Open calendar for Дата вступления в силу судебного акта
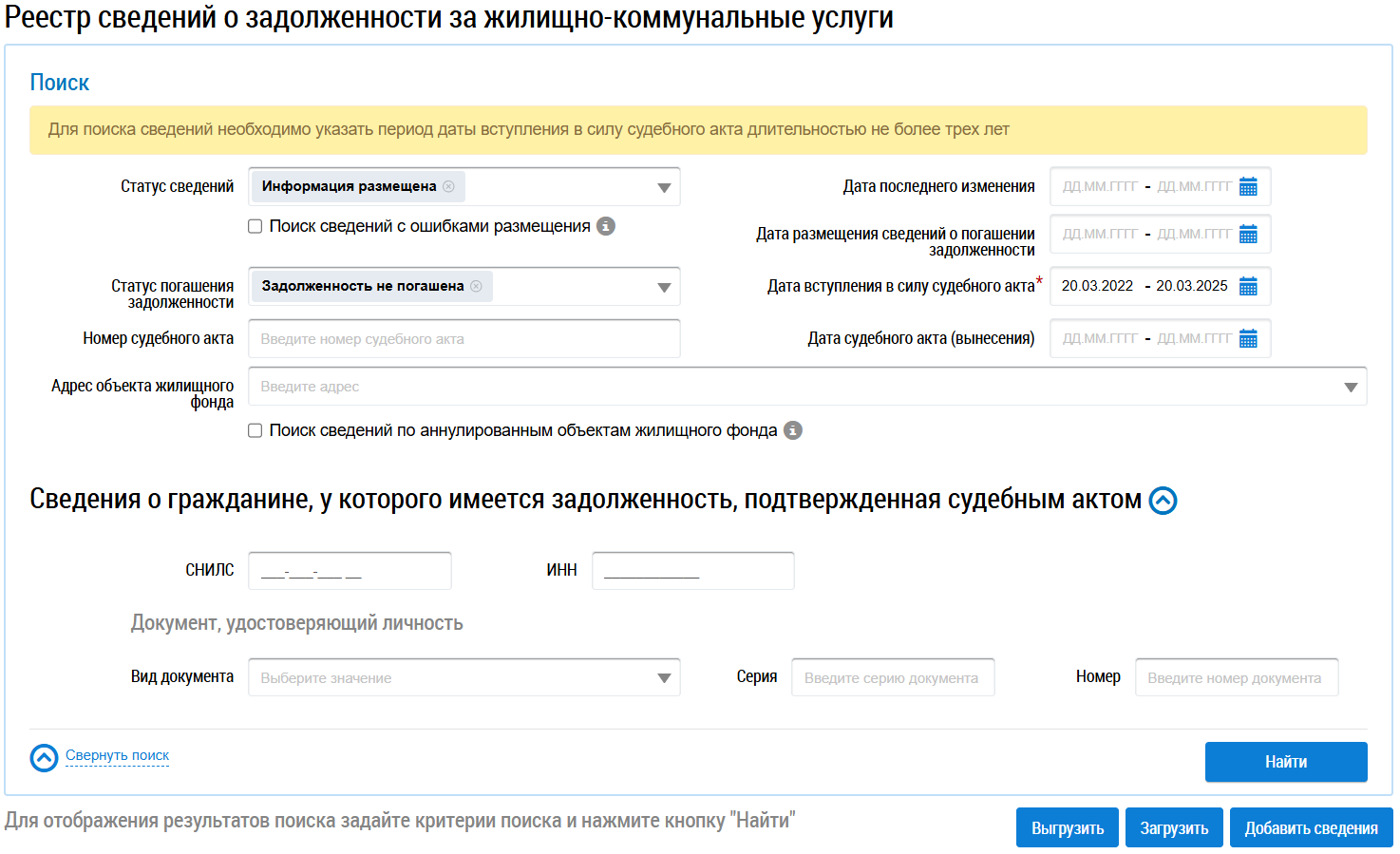Screen dimensions: 1400x854 coord(1248,287)
